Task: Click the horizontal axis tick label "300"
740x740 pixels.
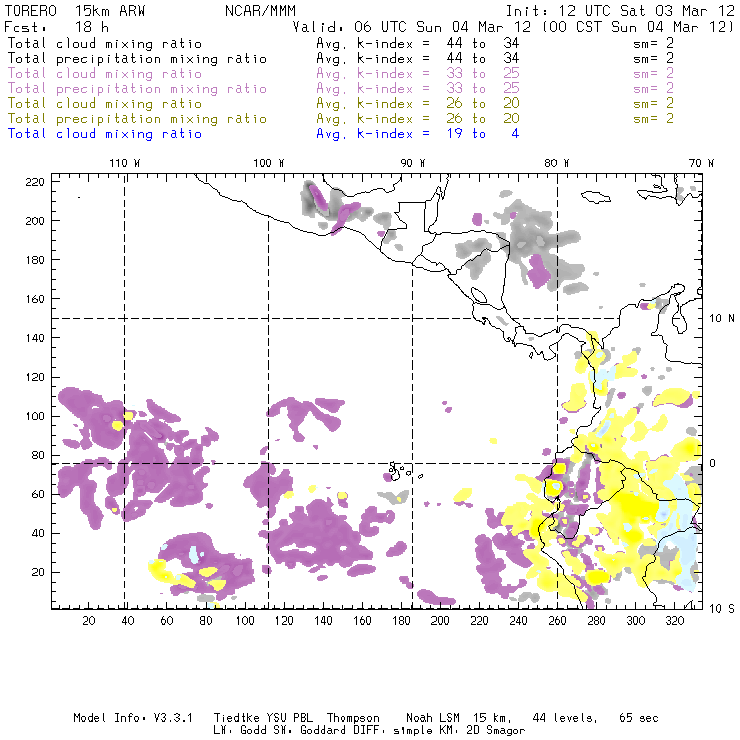Action: tap(635, 620)
